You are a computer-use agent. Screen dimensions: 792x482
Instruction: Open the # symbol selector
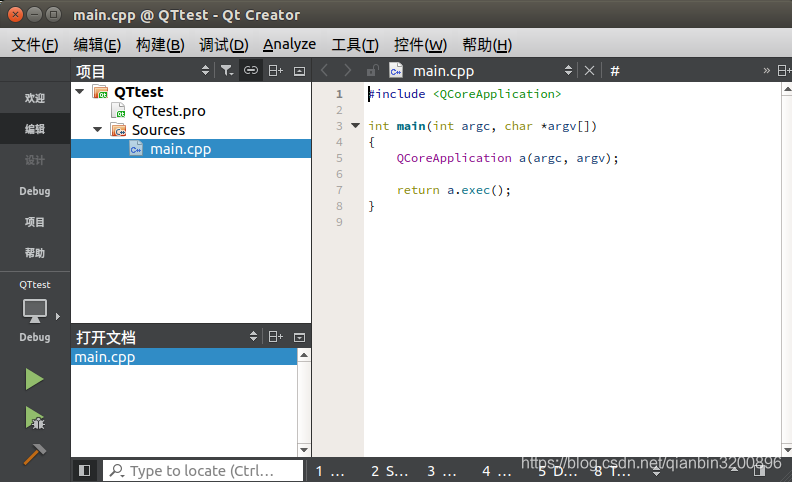point(615,71)
